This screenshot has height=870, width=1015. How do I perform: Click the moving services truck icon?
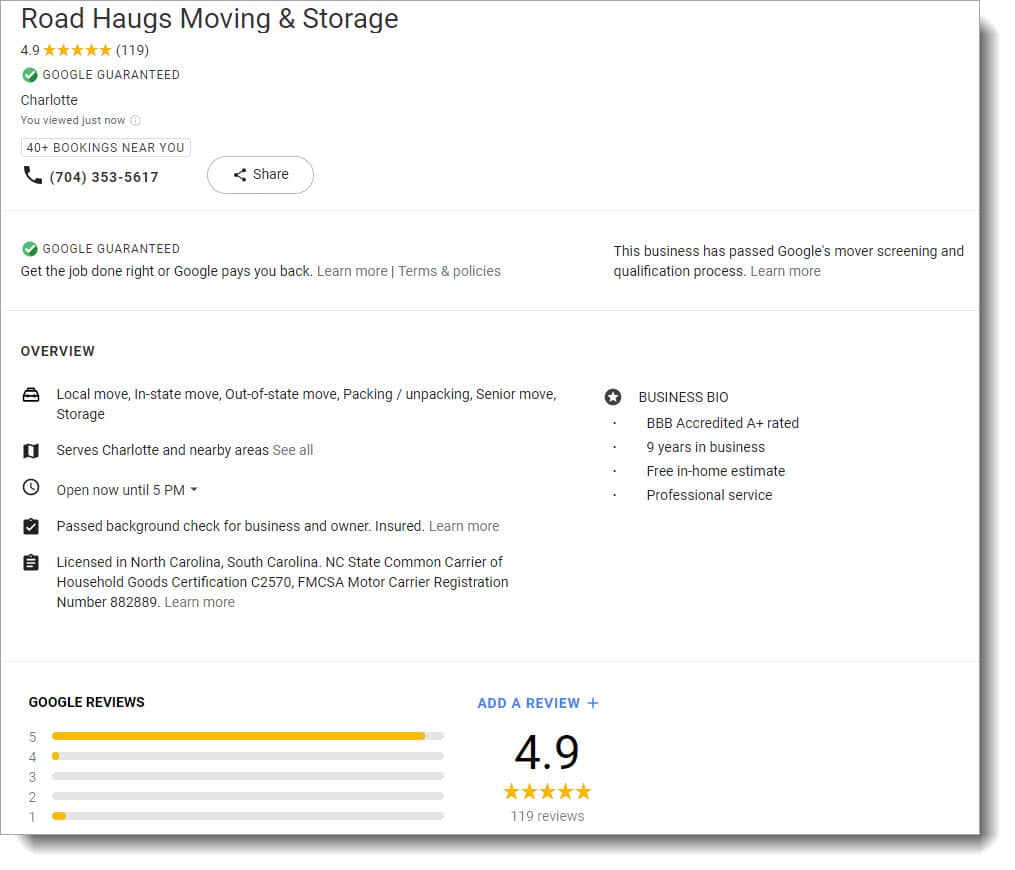31,395
